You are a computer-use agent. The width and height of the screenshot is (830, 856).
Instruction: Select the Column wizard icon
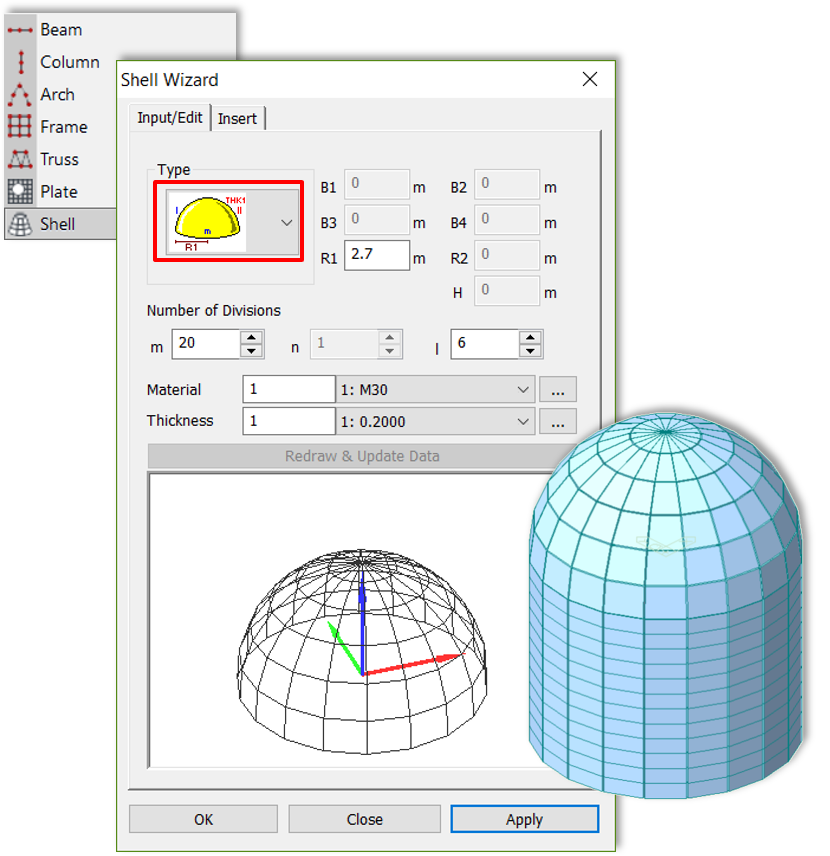pyautogui.click(x=20, y=62)
